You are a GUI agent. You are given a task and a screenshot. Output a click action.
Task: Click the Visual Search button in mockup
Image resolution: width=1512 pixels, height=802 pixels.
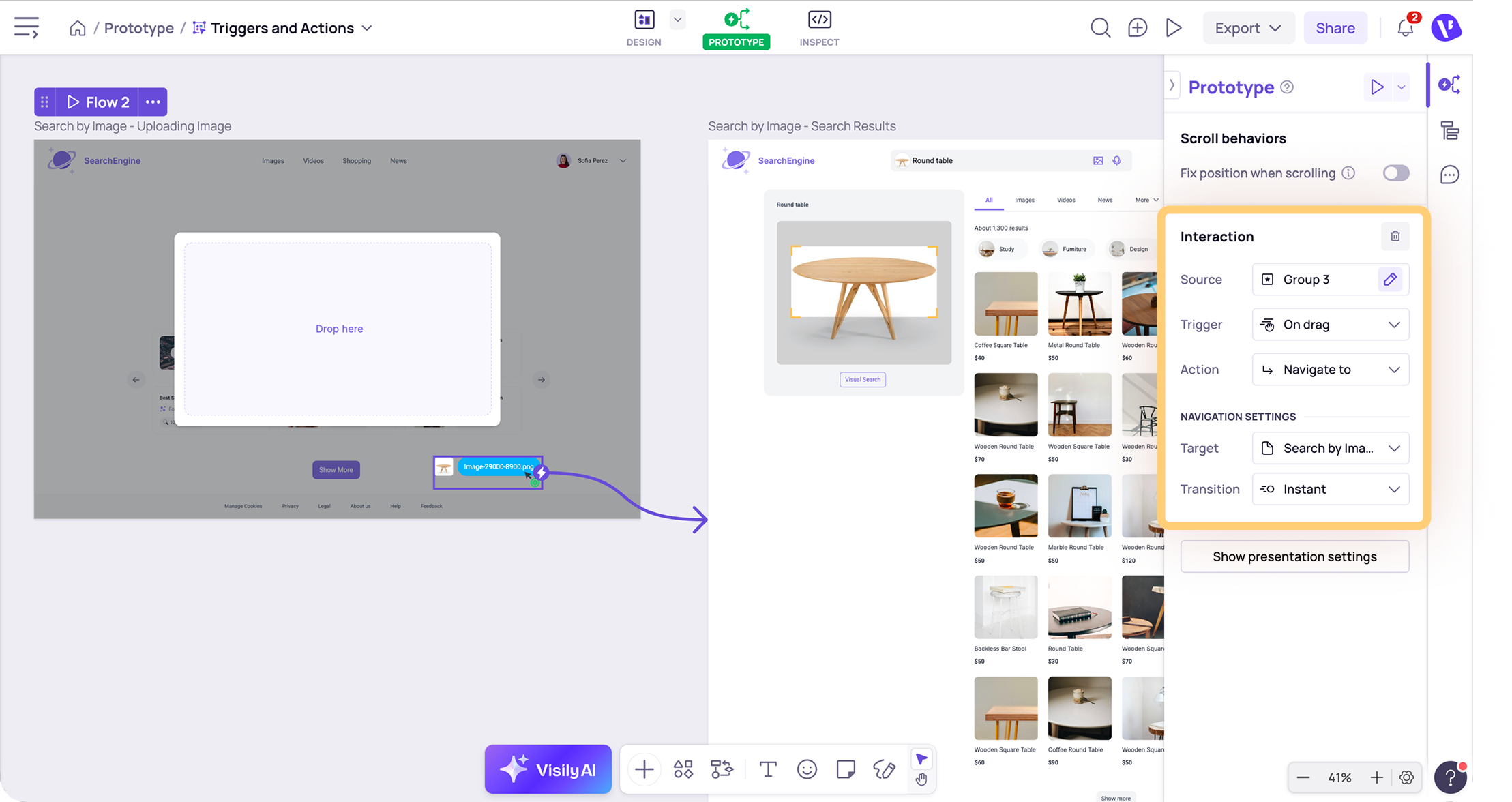click(863, 380)
